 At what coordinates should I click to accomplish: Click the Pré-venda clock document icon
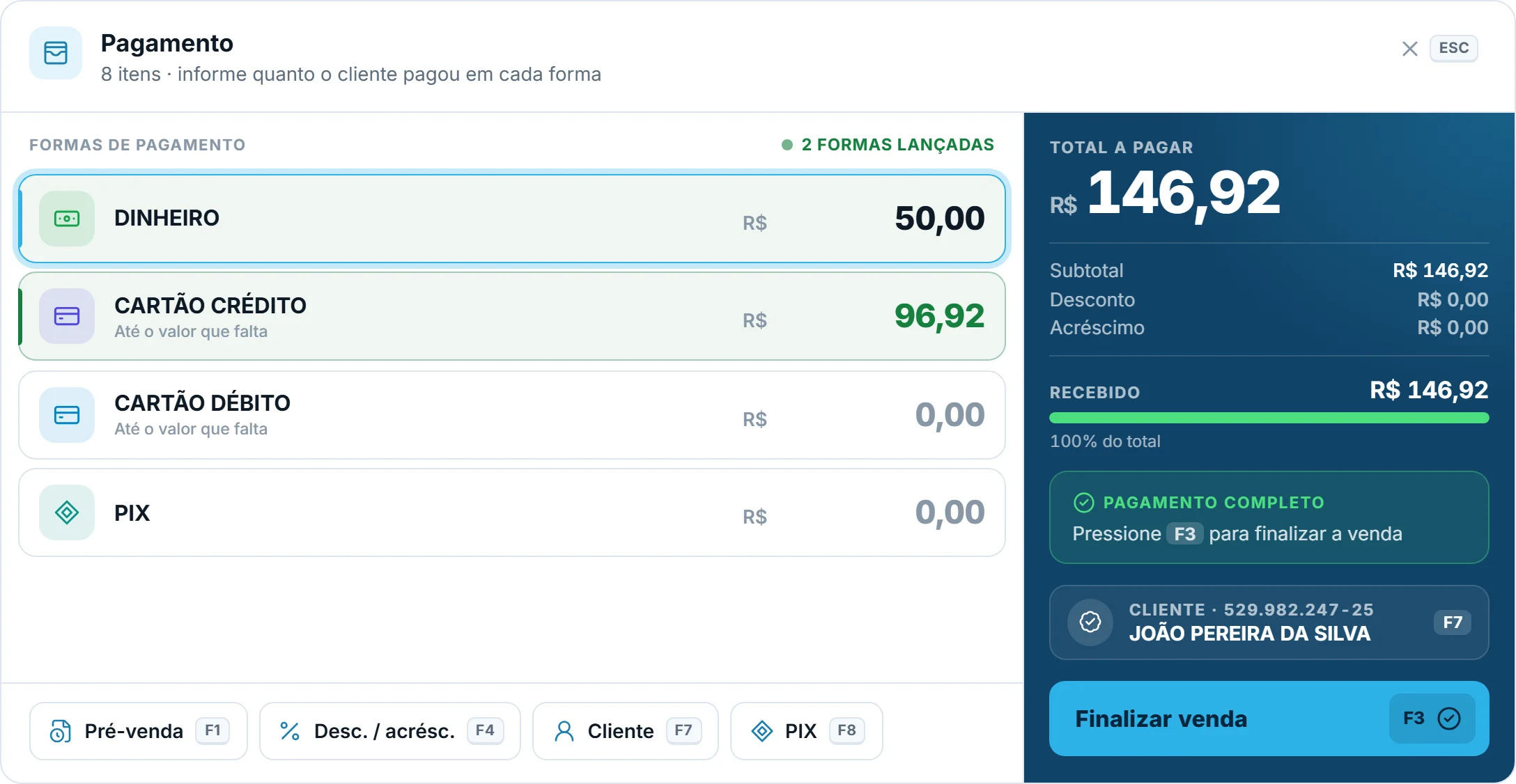(61, 731)
